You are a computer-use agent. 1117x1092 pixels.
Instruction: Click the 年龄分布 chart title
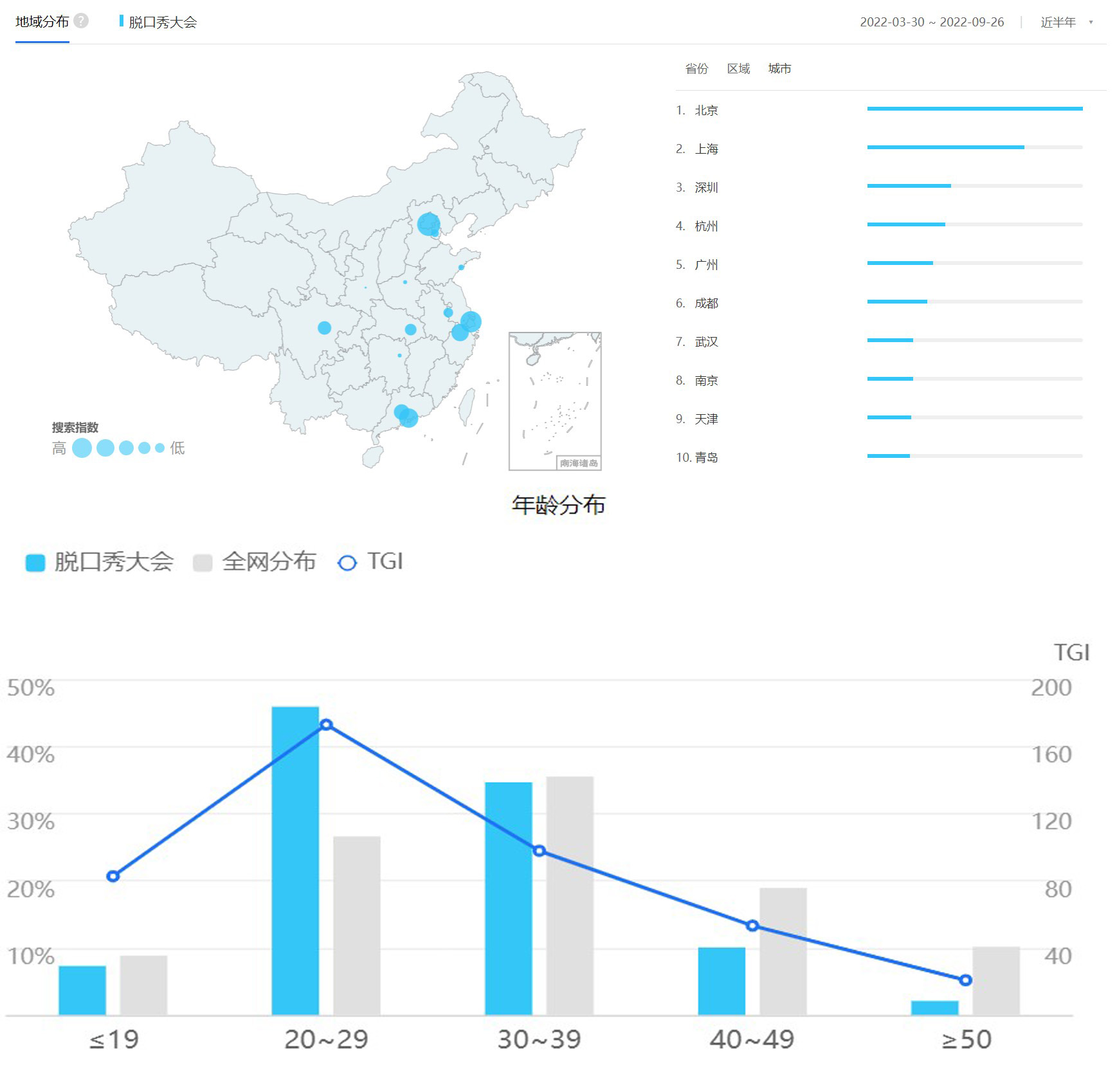[558, 505]
